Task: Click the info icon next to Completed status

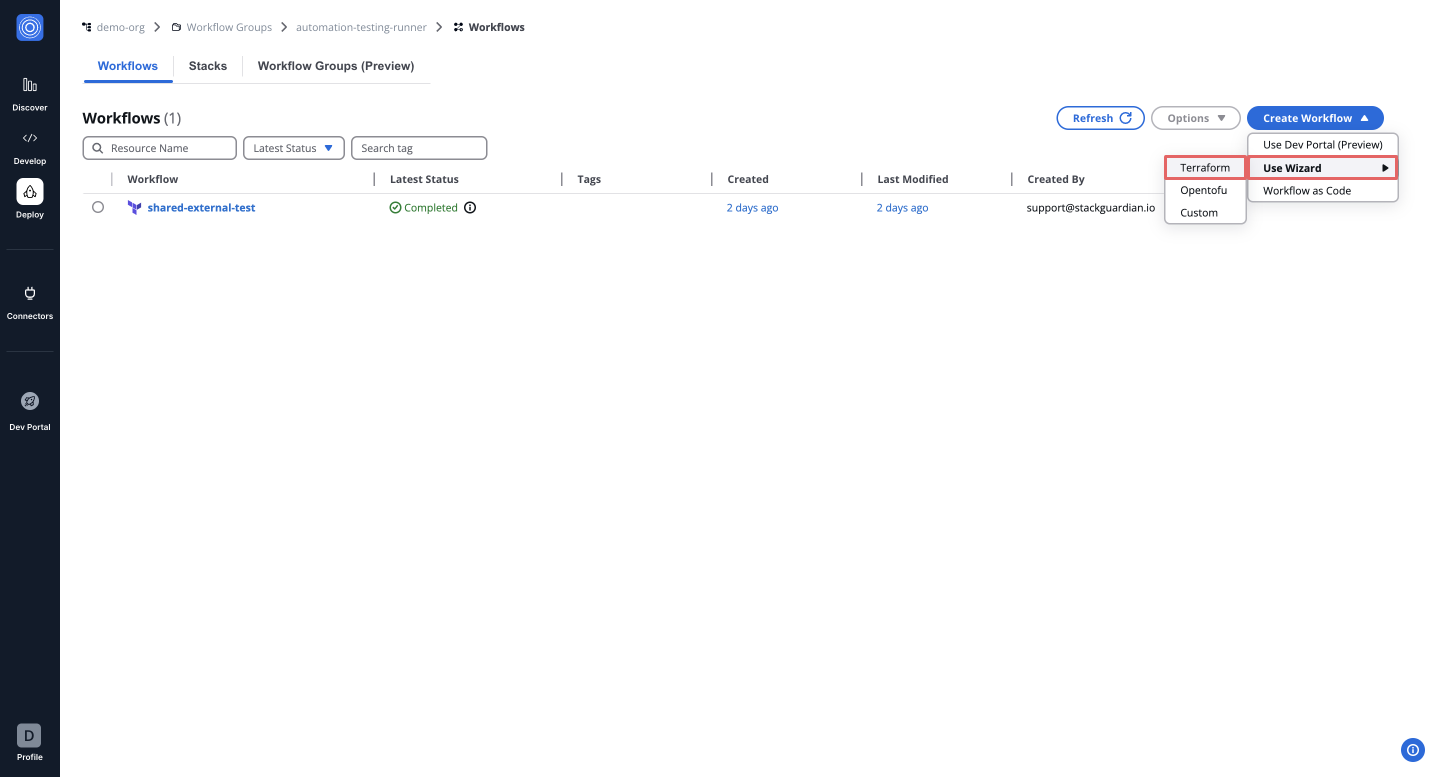Action: point(470,208)
